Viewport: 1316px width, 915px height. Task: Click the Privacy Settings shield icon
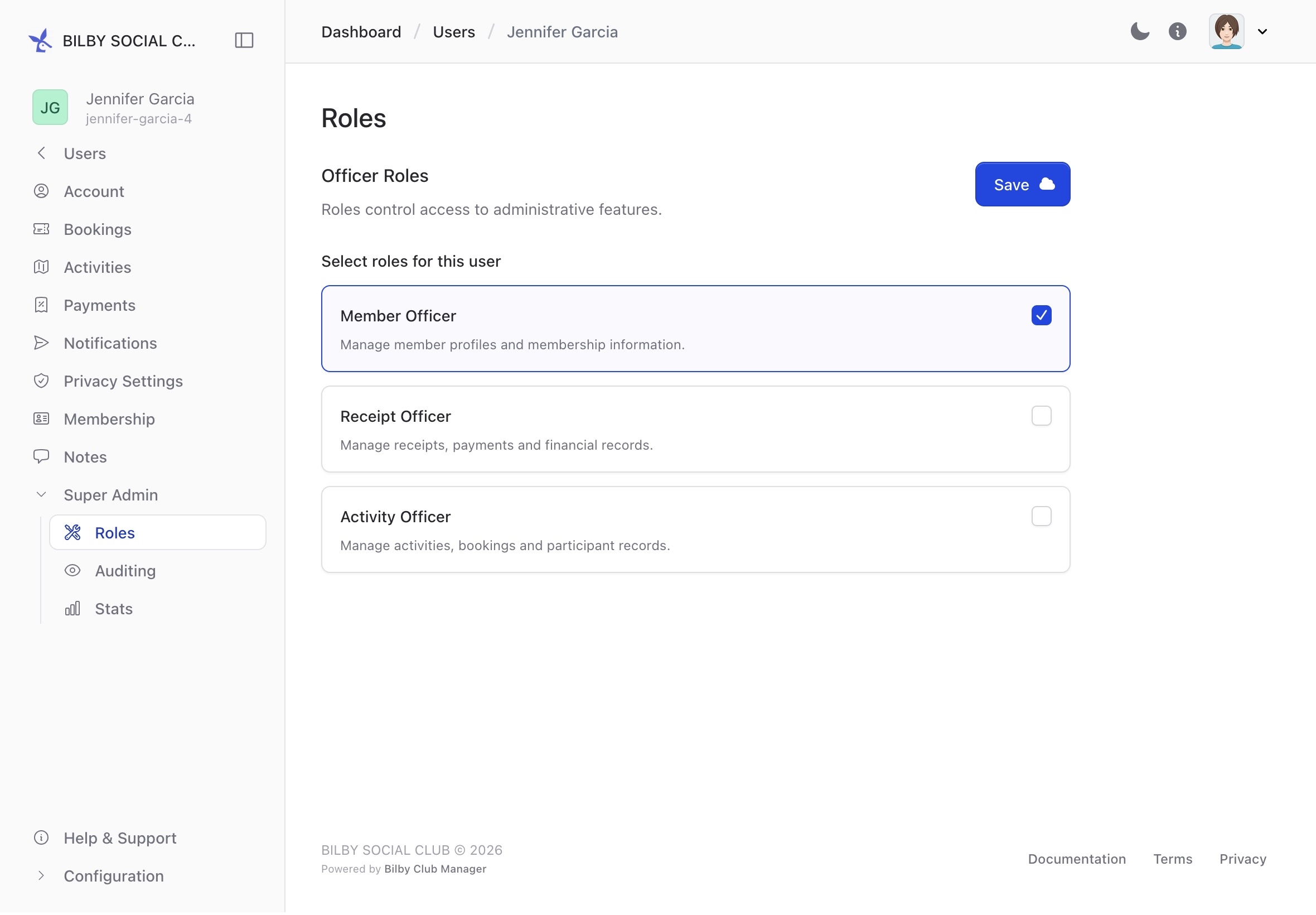(x=41, y=381)
